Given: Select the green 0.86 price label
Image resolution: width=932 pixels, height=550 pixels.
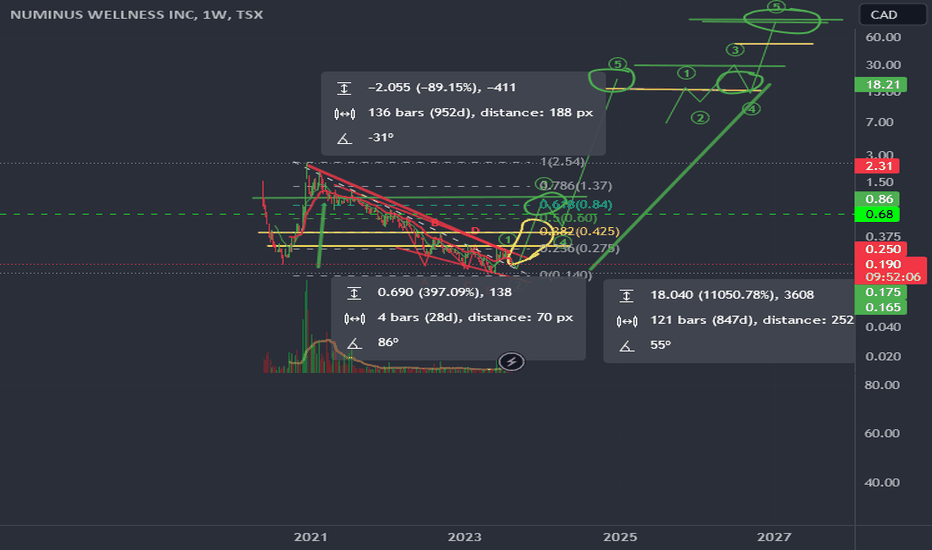Looking at the screenshot, I should point(877,199).
